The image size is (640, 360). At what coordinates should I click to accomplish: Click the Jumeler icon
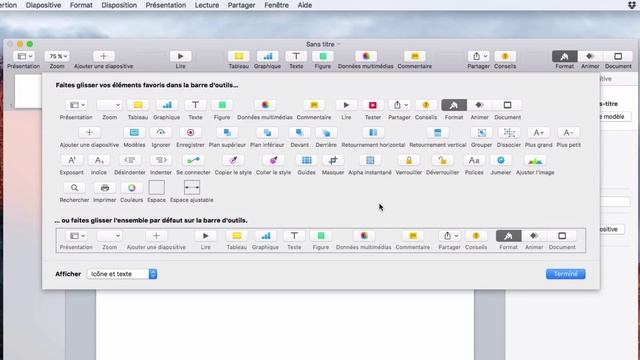[501, 160]
